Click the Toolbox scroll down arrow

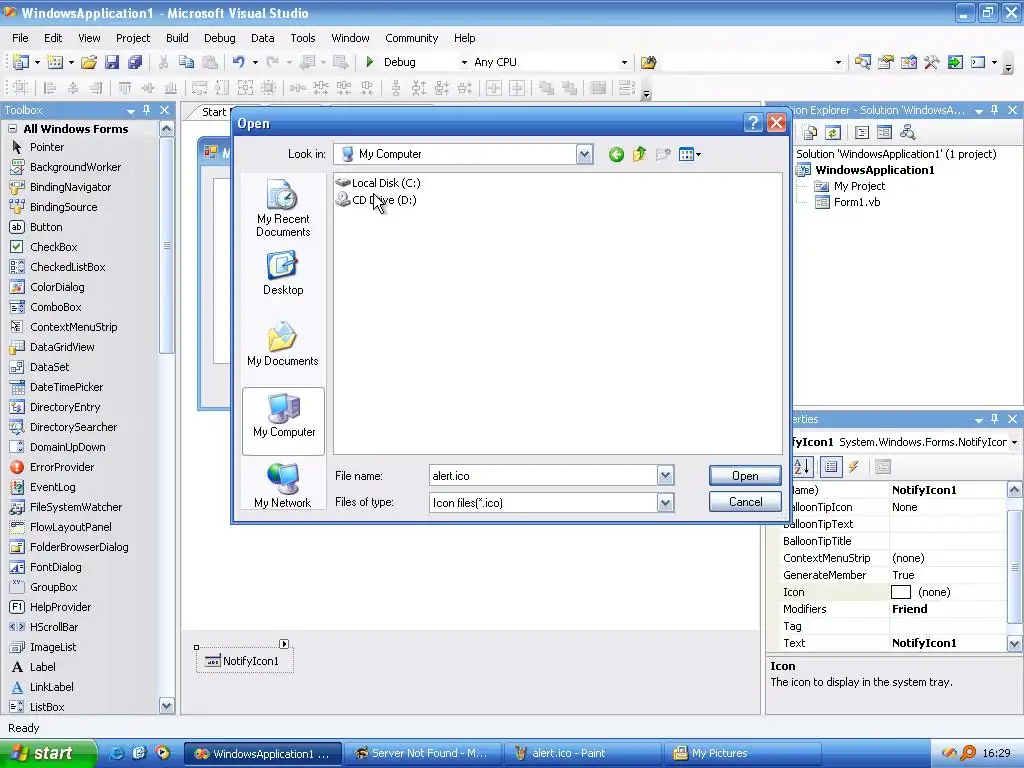[167, 706]
